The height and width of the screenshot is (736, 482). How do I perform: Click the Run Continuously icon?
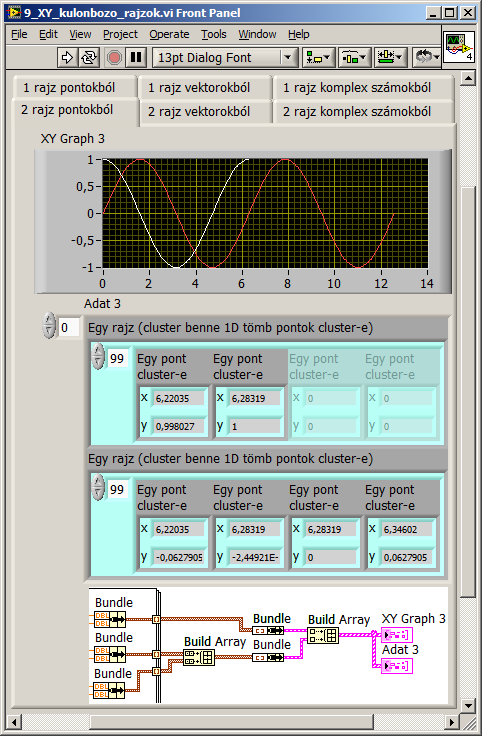pos(88,57)
